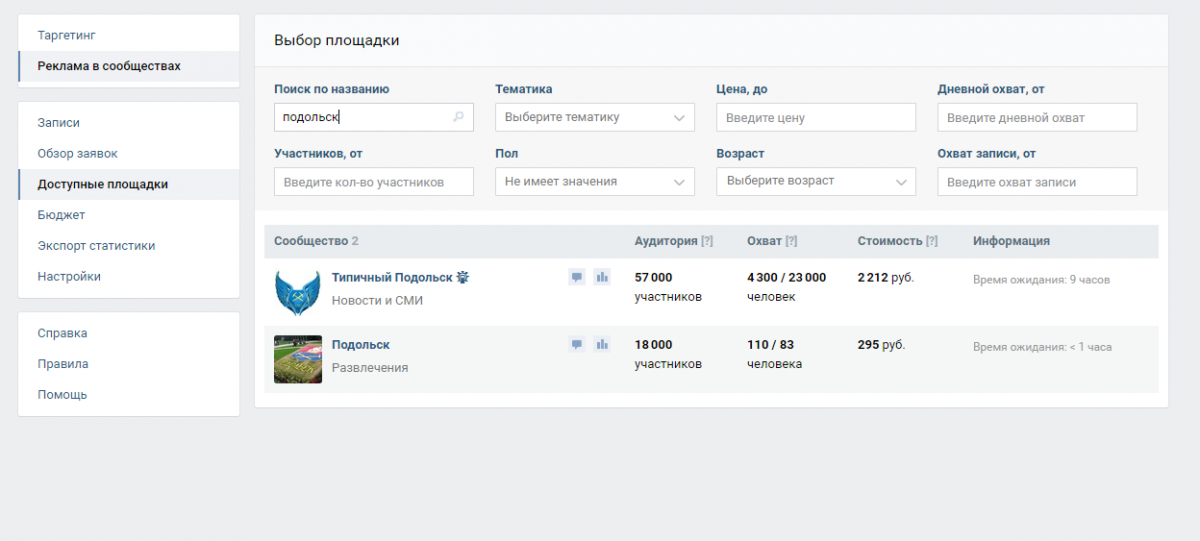This screenshot has height=541, width=1200.
Task: Expand the Возраст dropdown
Action: (x=815, y=181)
